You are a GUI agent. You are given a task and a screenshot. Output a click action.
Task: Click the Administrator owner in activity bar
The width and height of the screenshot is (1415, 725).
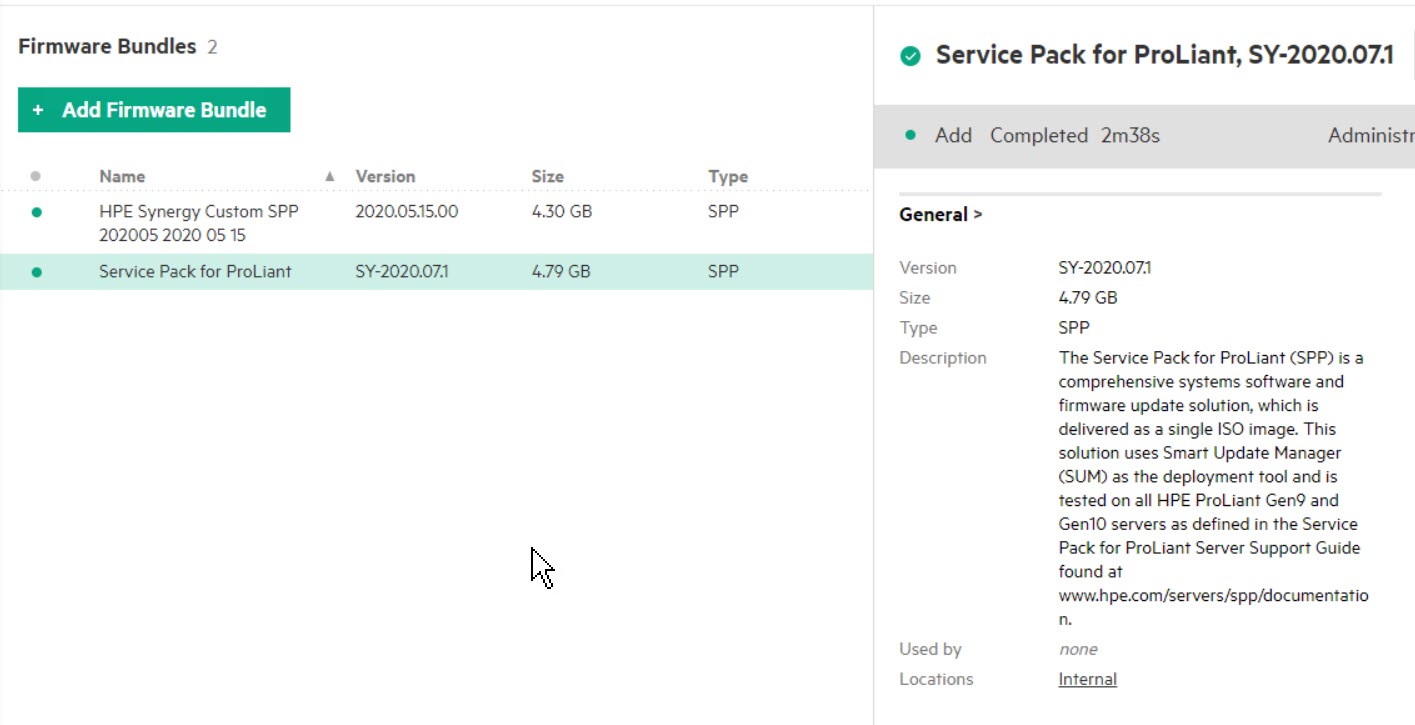tap(1370, 136)
